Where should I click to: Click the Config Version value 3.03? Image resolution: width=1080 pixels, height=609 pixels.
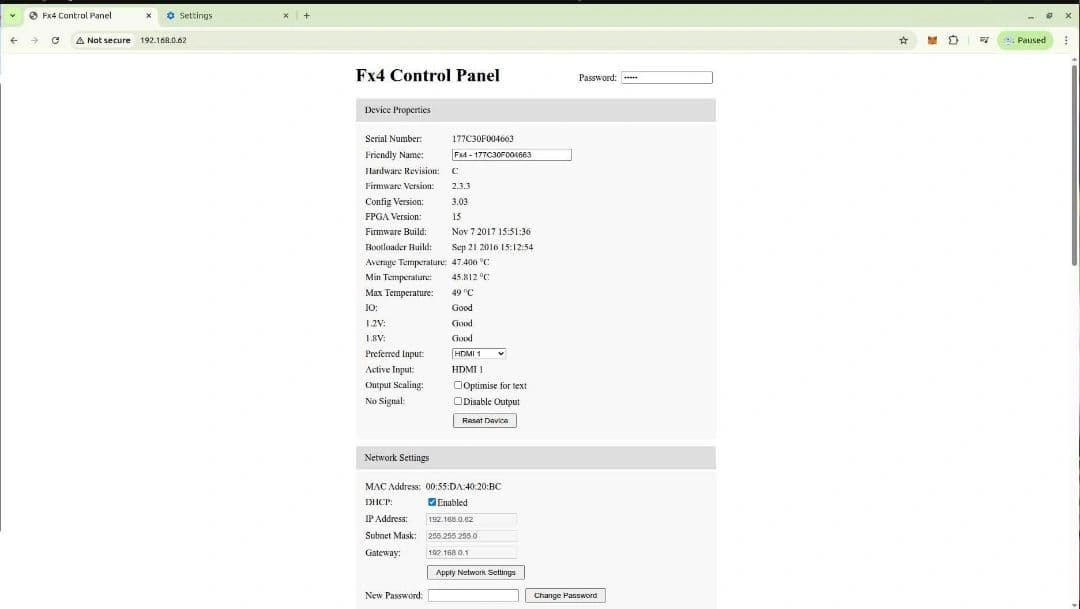(459, 202)
